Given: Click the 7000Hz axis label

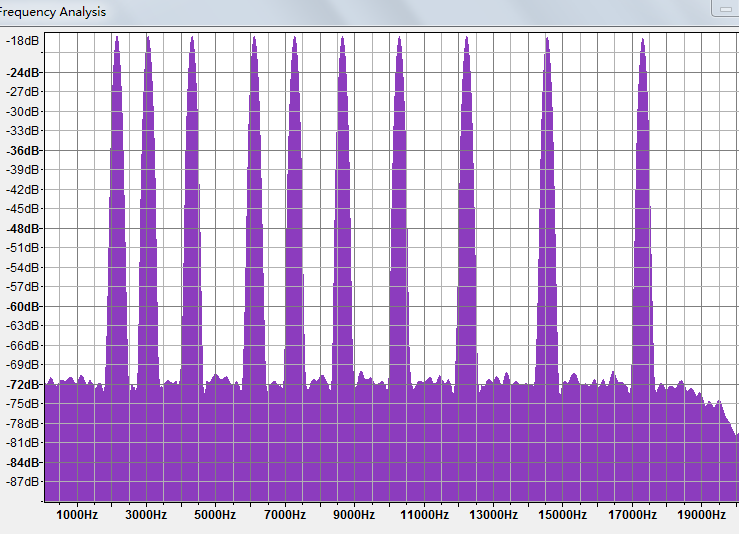Looking at the screenshot, I should pos(285,515).
